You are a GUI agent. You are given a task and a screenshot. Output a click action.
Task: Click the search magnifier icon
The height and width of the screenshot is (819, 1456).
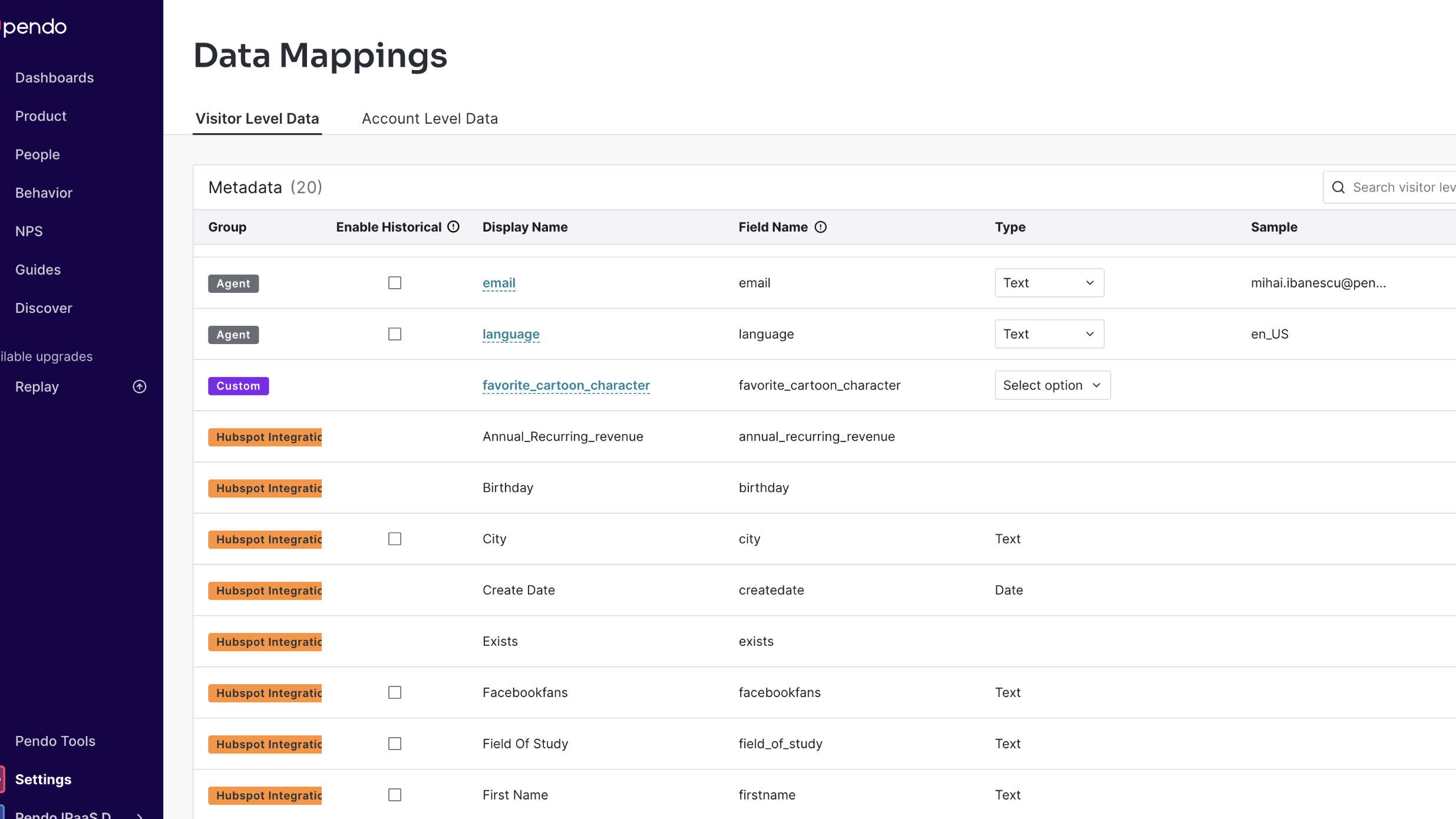click(1338, 187)
